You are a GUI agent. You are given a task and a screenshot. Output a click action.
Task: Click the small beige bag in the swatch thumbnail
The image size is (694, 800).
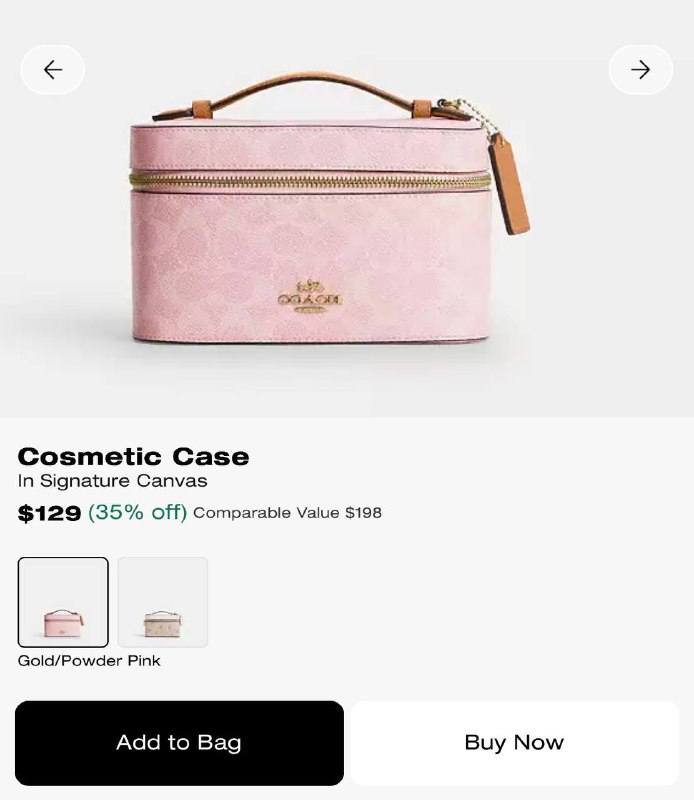click(163, 623)
